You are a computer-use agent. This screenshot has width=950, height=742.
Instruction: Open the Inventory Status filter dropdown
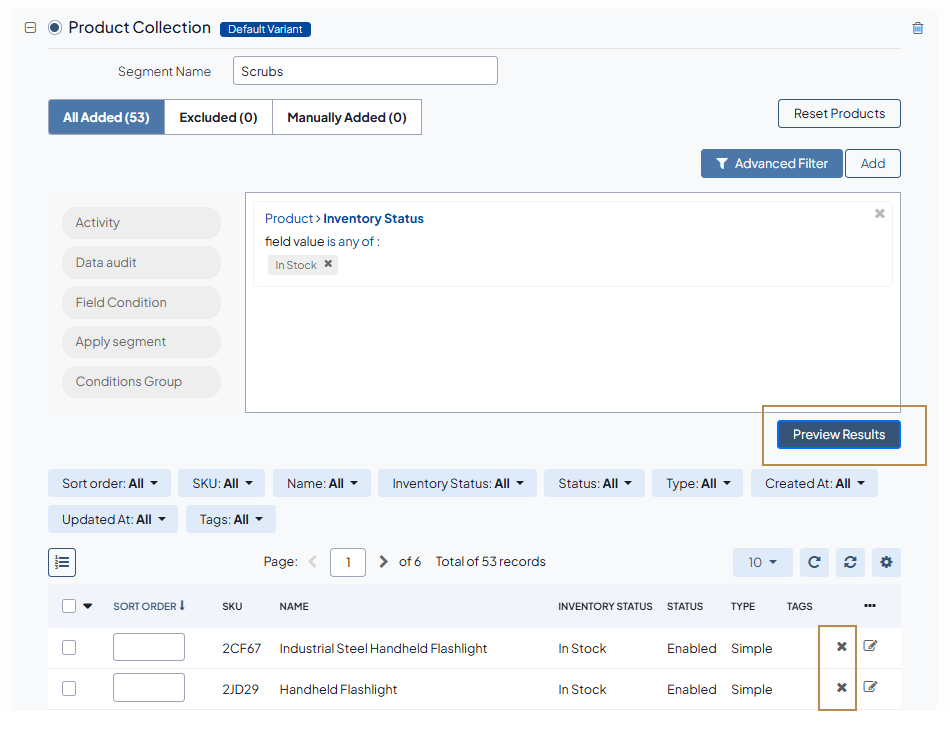(457, 484)
